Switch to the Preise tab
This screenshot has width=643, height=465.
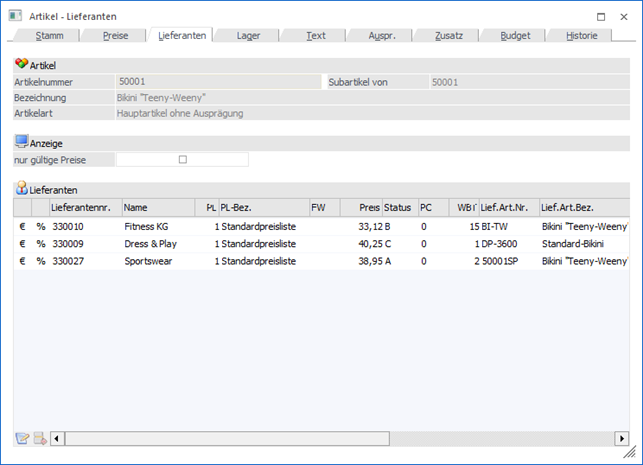pyautogui.click(x=115, y=35)
